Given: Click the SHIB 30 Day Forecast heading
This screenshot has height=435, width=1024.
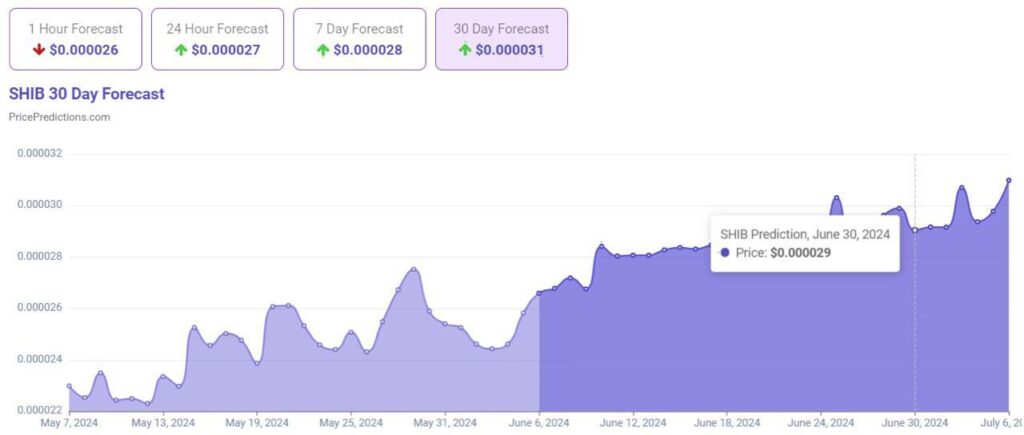Looking at the screenshot, I should 87,94.
